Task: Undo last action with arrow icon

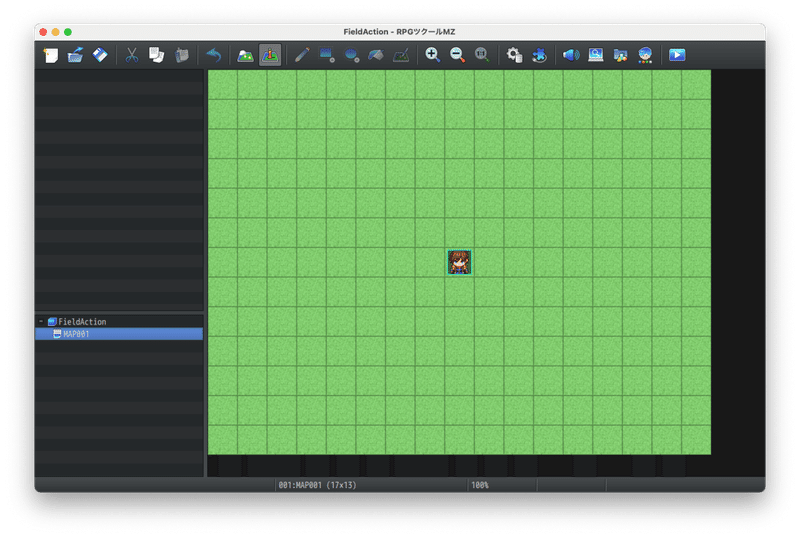Action: [x=214, y=55]
